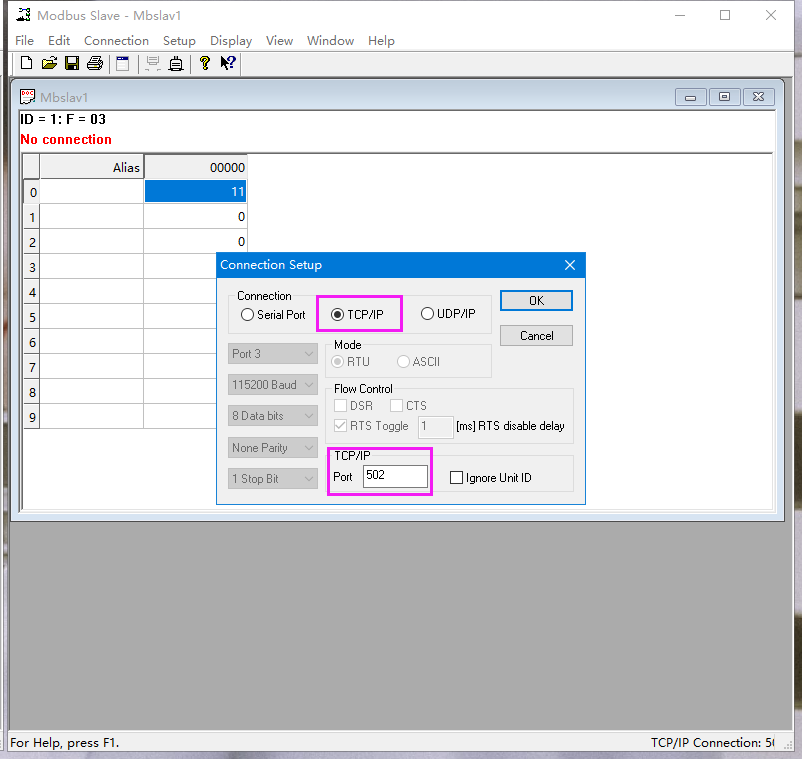Click the New document toolbar icon
The height and width of the screenshot is (759, 802).
coord(26,64)
